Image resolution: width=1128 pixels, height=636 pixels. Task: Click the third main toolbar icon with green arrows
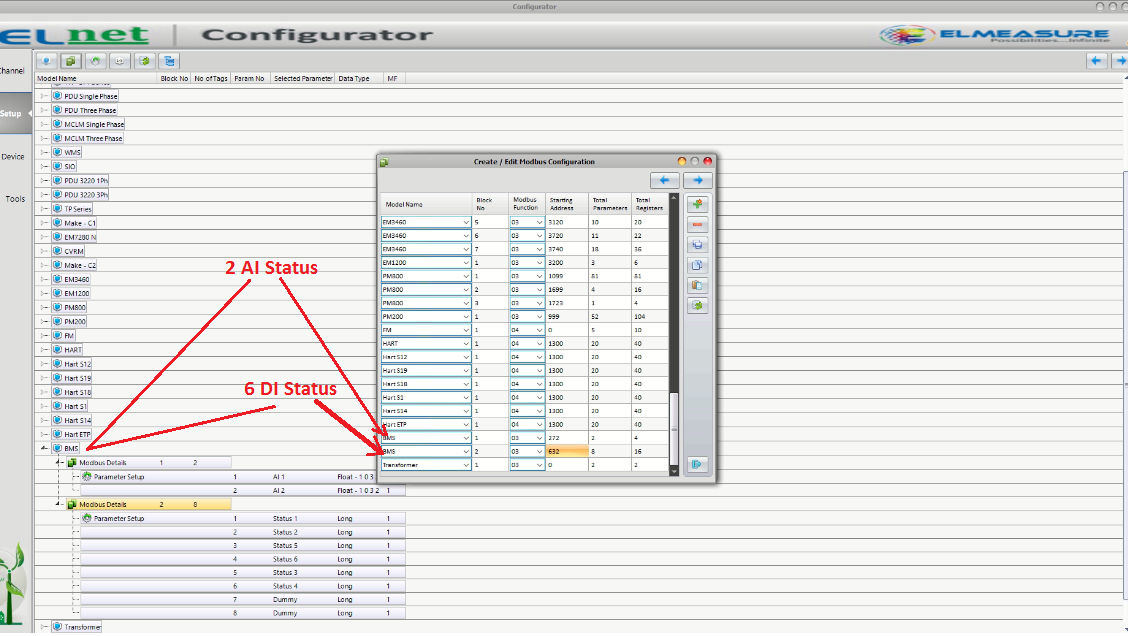[95, 61]
